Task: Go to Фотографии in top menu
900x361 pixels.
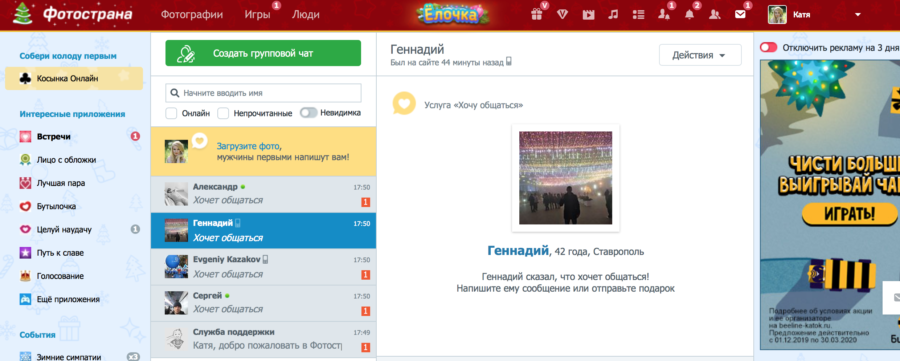Action: (x=192, y=15)
